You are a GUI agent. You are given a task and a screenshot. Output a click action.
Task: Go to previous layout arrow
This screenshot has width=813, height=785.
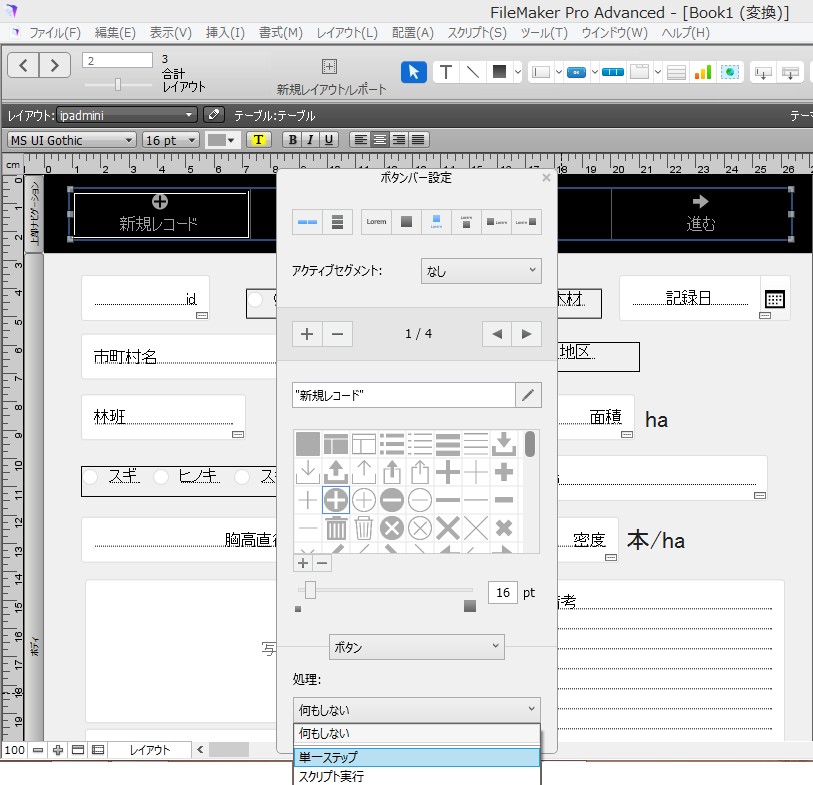click(23, 65)
